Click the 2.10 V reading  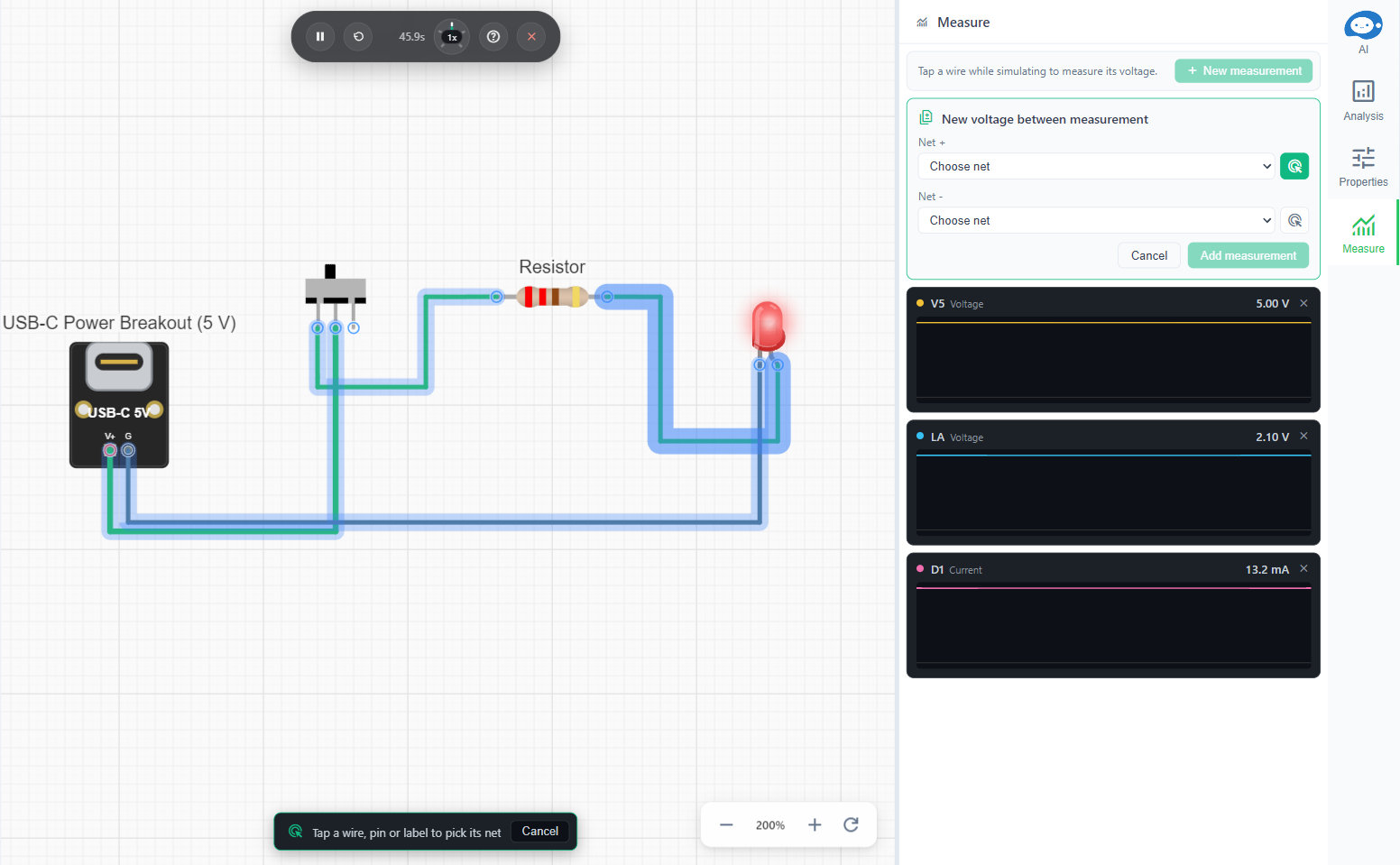click(1273, 437)
